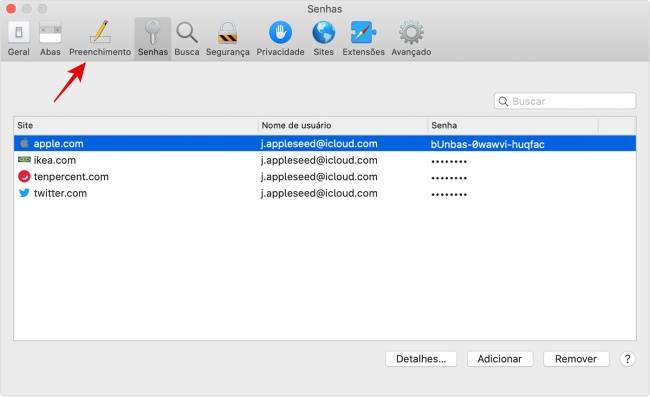The height and width of the screenshot is (397, 650).
Task: Open the Geral preferences pane
Action: pyautogui.click(x=19, y=39)
